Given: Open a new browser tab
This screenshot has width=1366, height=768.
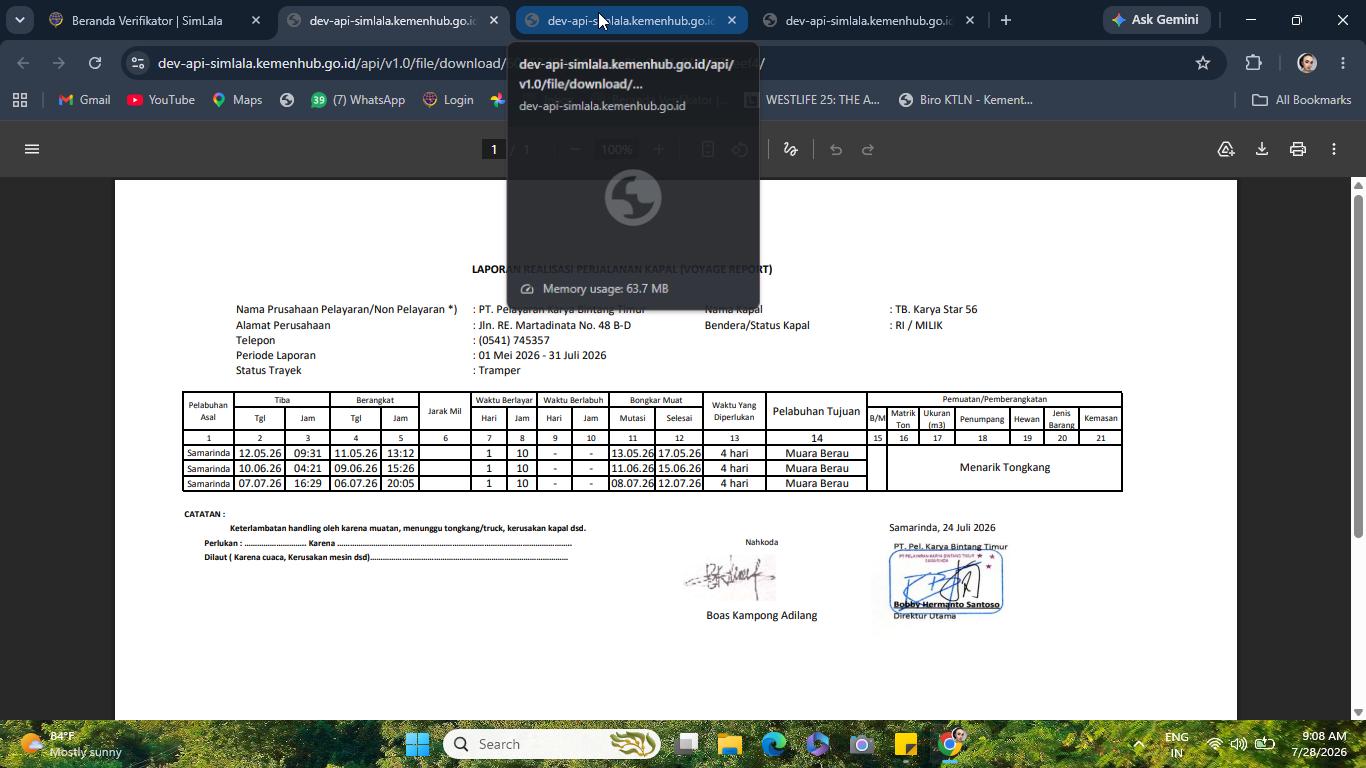Looking at the screenshot, I should pos(1006,20).
